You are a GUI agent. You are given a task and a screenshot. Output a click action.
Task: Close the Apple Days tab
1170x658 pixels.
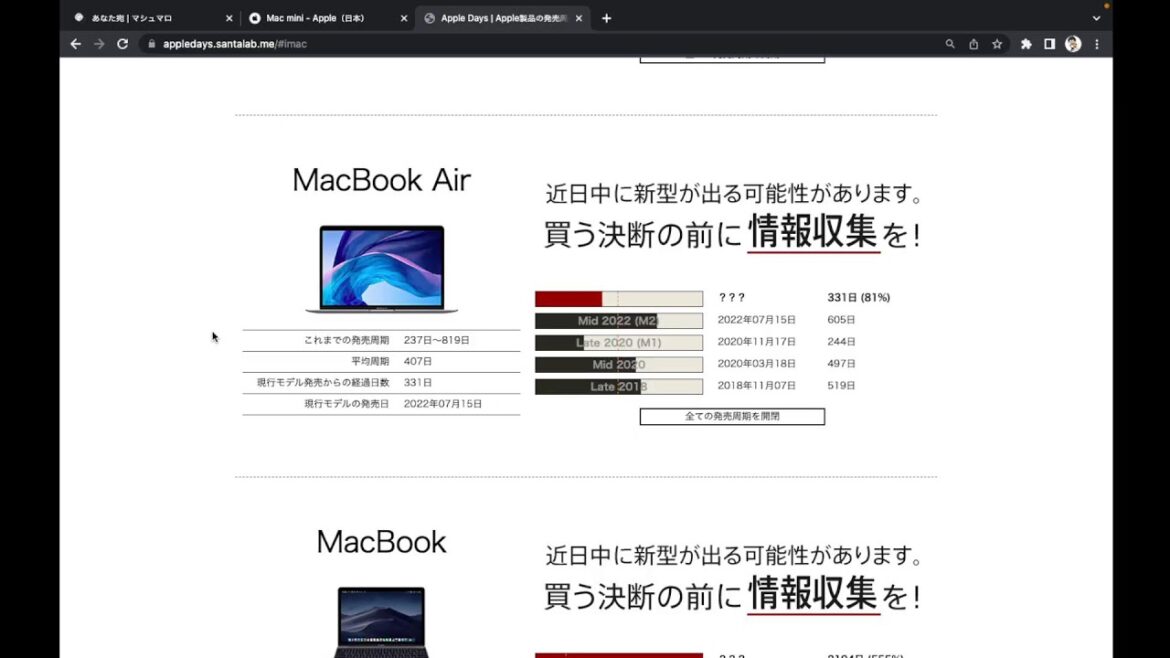pos(579,18)
